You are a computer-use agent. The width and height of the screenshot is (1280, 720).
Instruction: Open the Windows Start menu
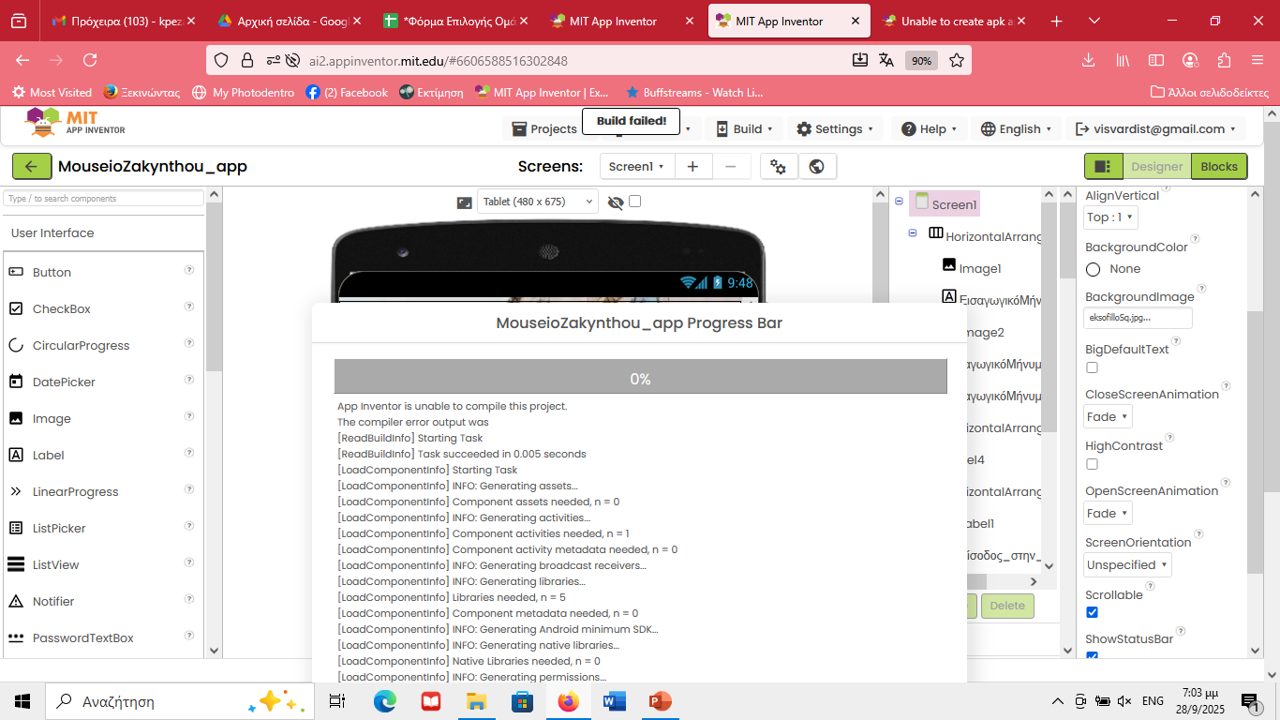(23, 701)
